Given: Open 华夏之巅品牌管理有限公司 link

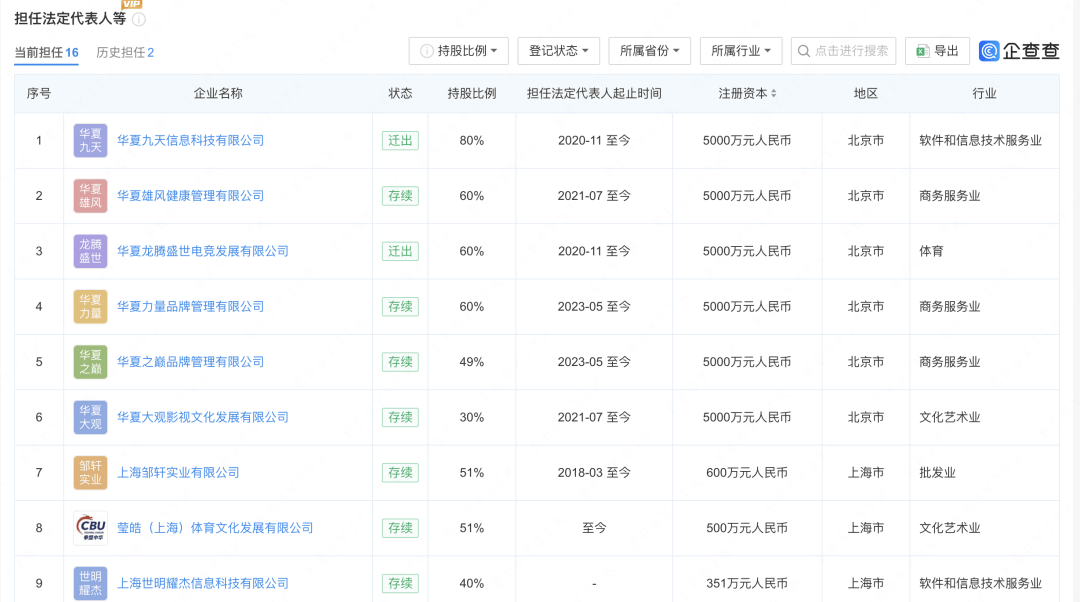Looking at the screenshot, I should click(191, 362).
